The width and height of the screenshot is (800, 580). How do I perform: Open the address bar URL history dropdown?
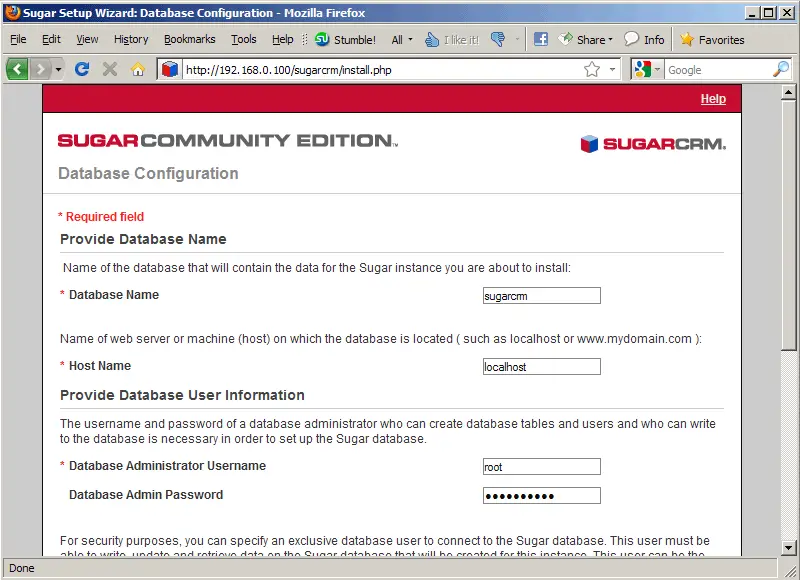(x=612, y=69)
